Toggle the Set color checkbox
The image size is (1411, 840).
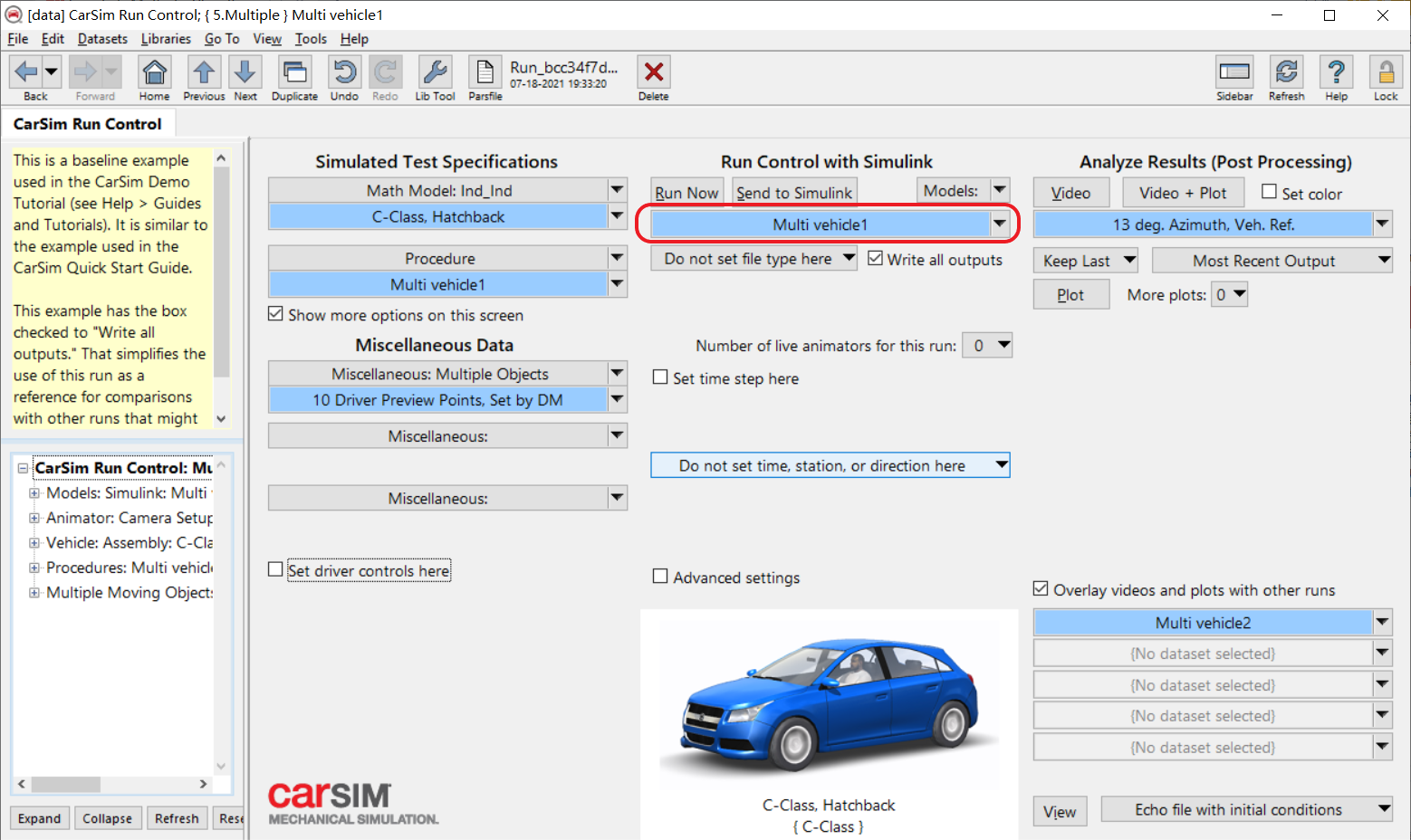(1270, 192)
